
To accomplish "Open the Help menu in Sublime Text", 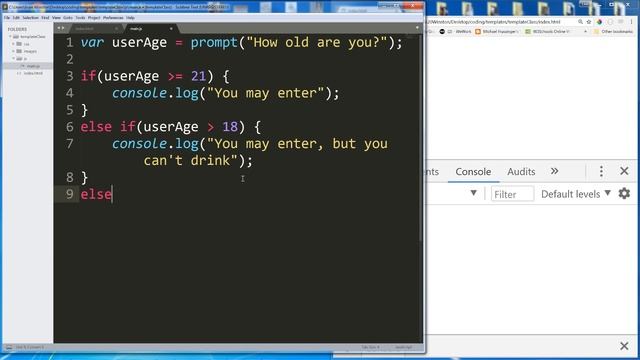I will coord(130,18).
